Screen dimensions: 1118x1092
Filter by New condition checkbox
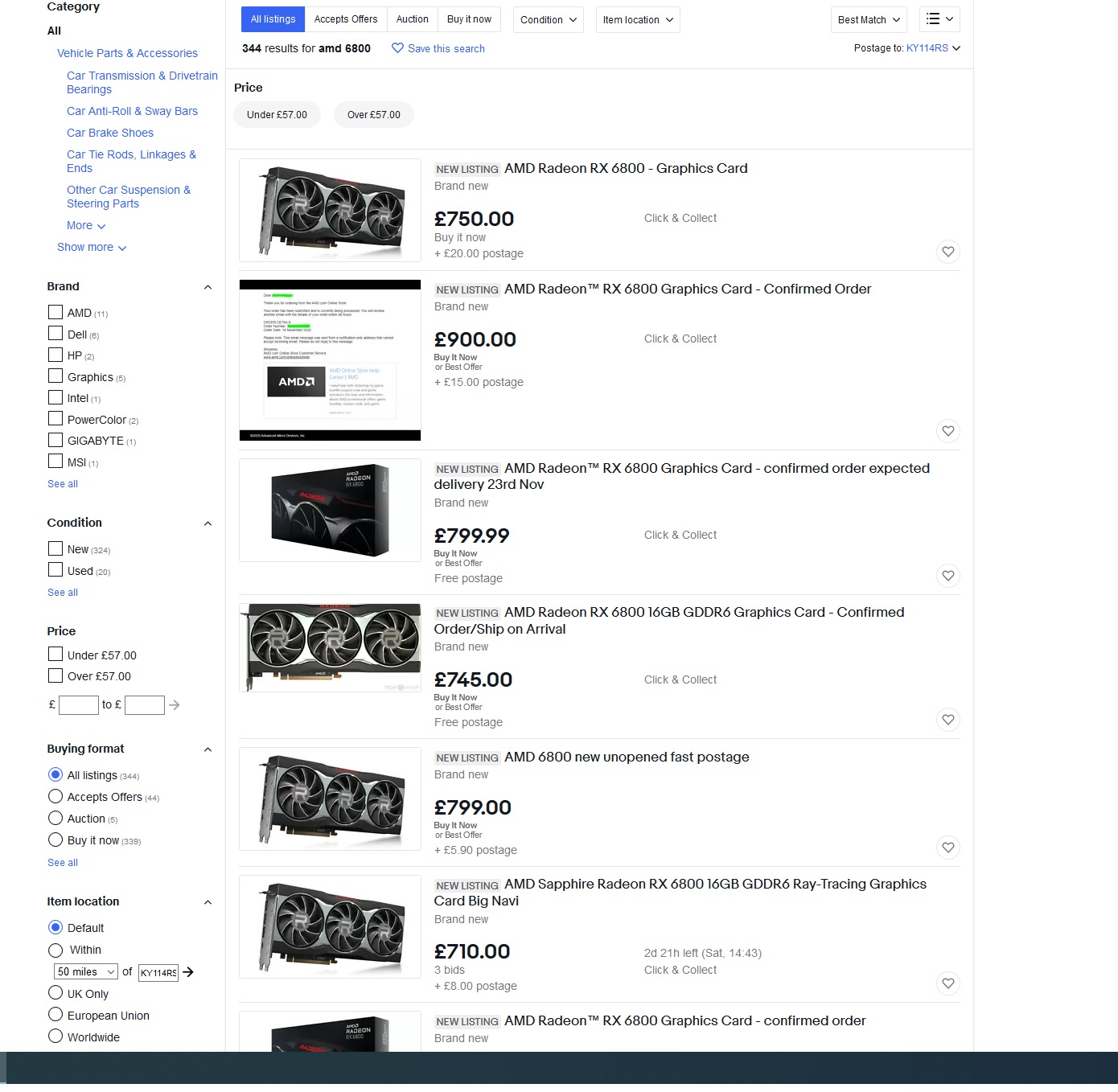[55, 548]
